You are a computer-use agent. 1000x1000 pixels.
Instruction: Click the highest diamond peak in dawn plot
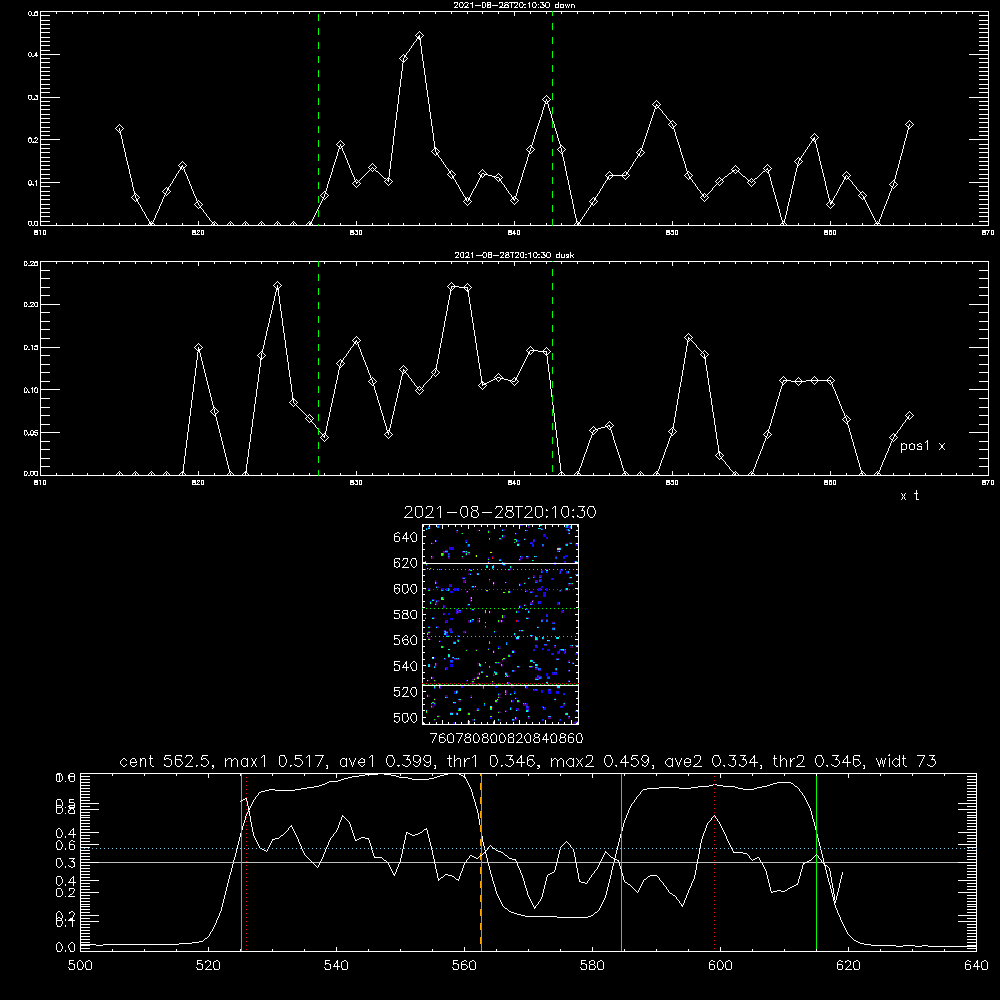click(419, 36)
